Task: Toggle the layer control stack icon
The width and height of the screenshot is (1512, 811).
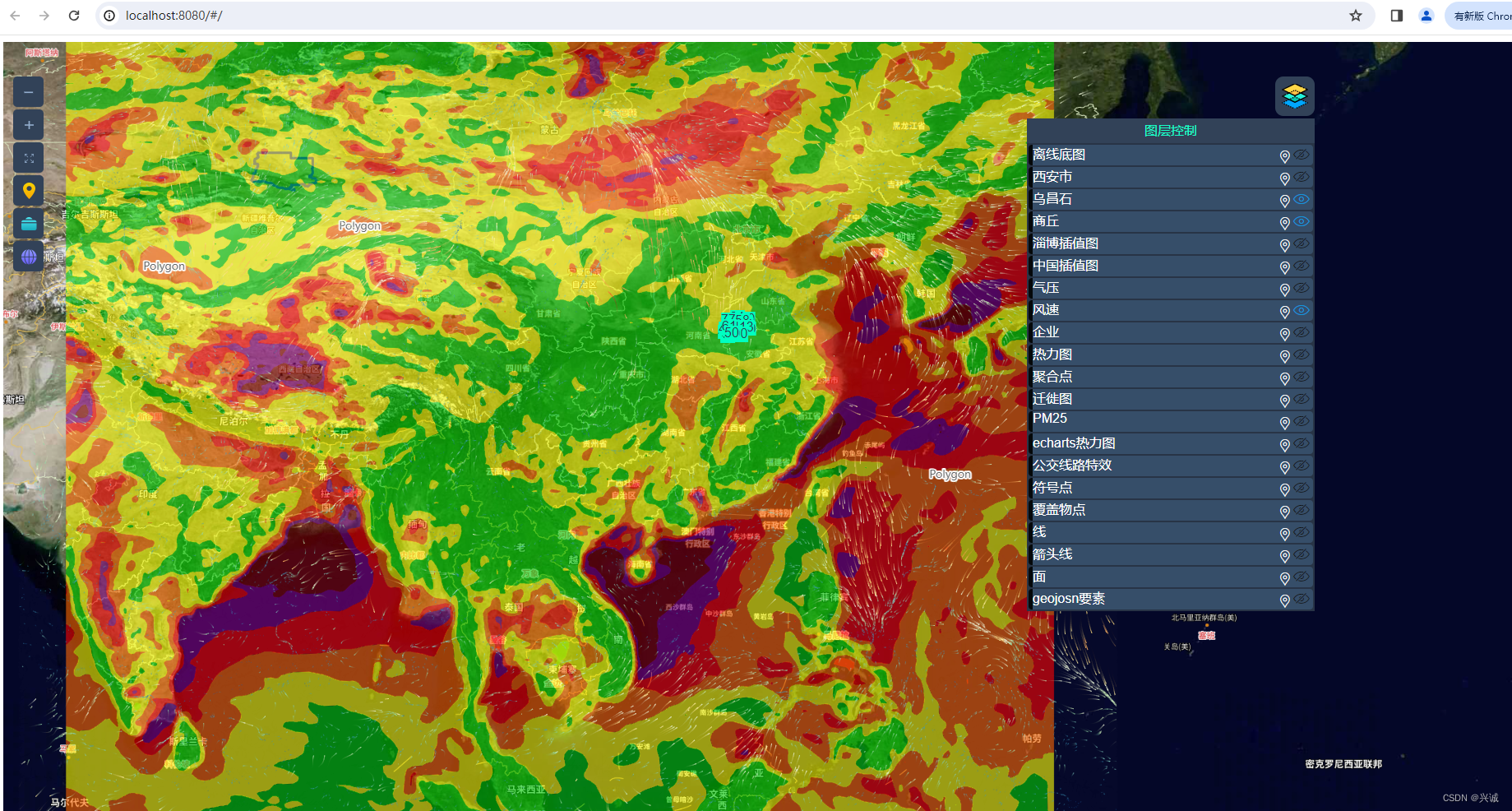Action: (1295, 96)
